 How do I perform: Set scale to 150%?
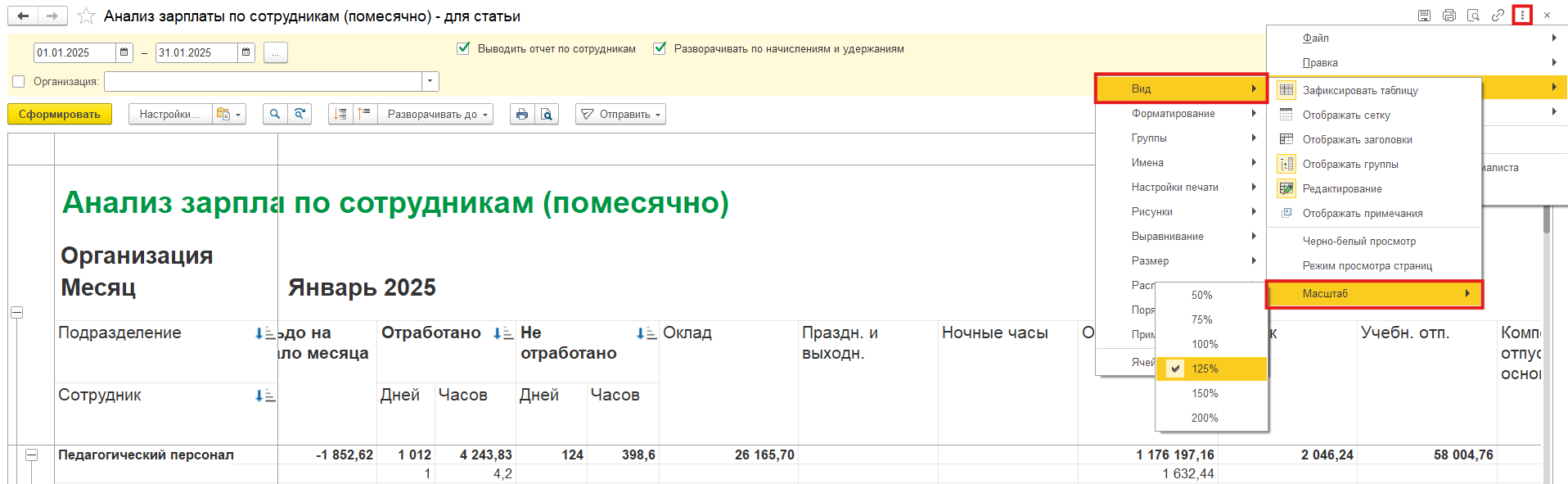1211,393
